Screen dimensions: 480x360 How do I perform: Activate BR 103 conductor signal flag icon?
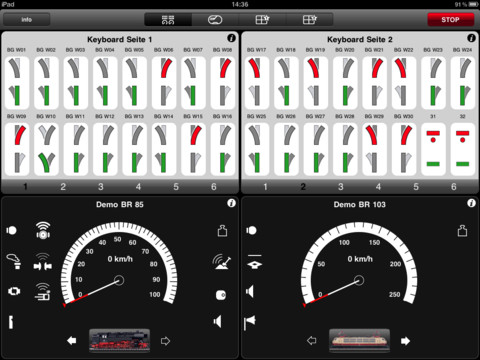[250, 323]
